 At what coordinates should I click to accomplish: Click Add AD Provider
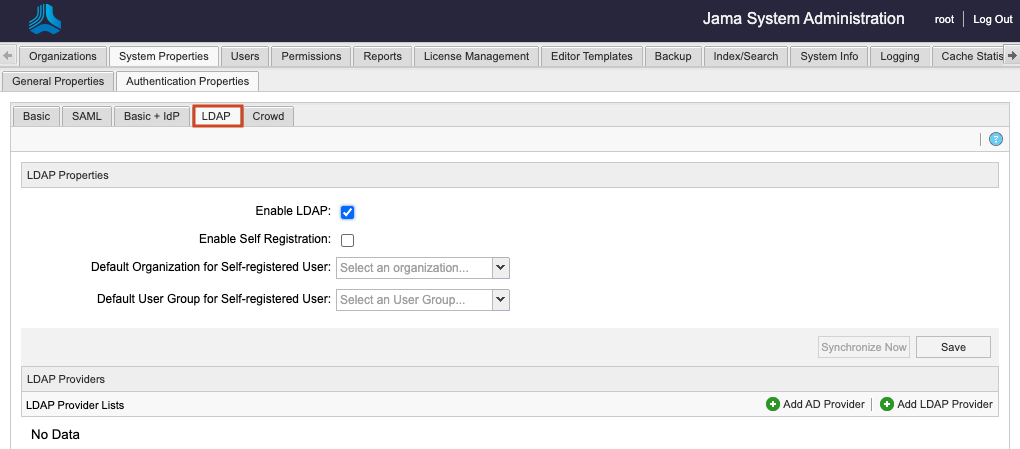coord(816,404)
